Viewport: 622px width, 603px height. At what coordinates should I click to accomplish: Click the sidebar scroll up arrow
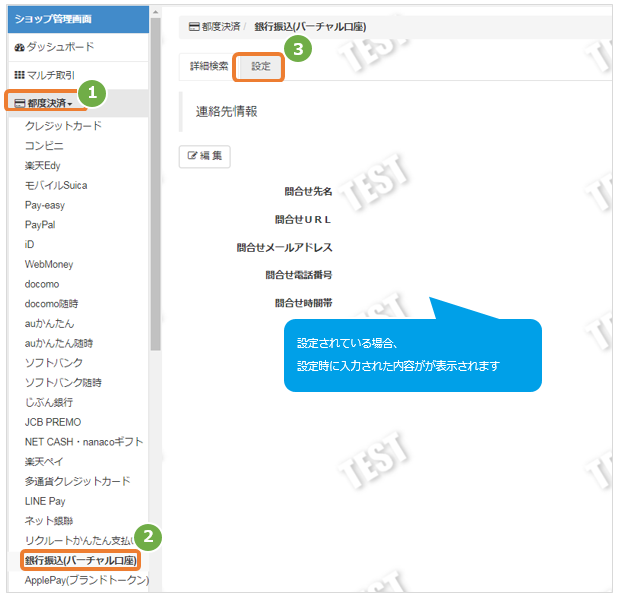(x=156, y=12)
